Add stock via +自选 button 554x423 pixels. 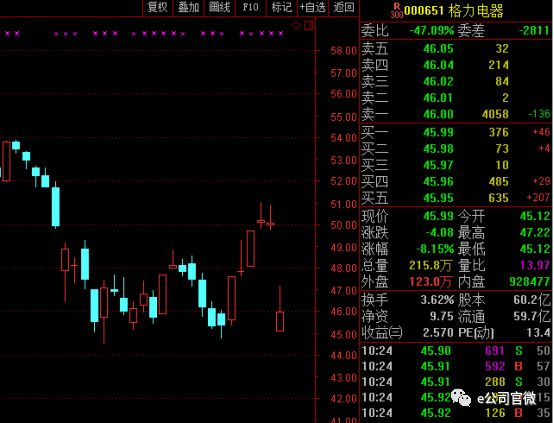pyautogui.click(x=313, y=7)
